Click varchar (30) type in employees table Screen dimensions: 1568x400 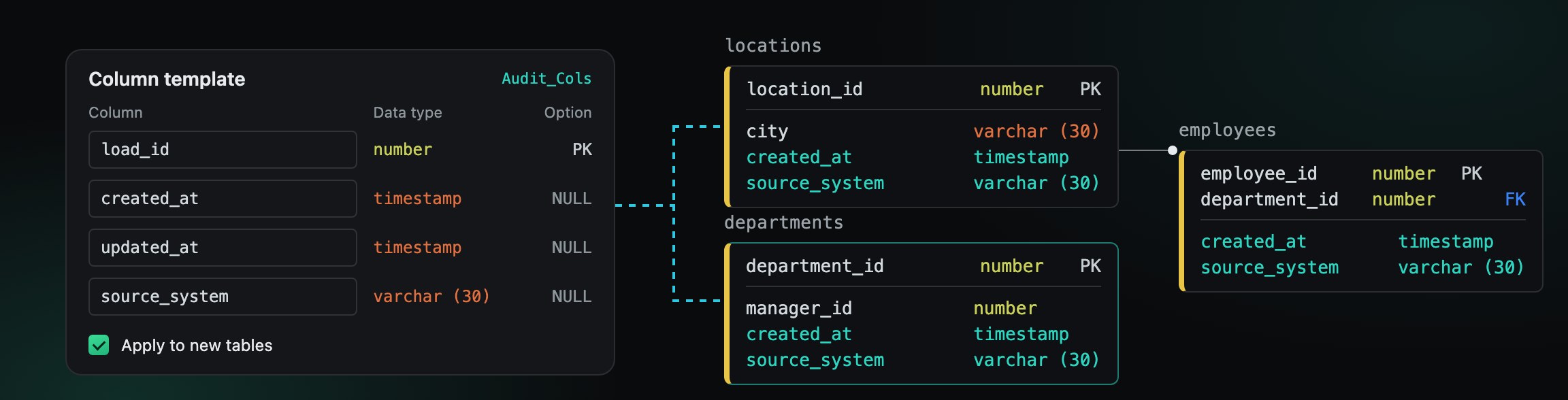(x=1461, y=267)
